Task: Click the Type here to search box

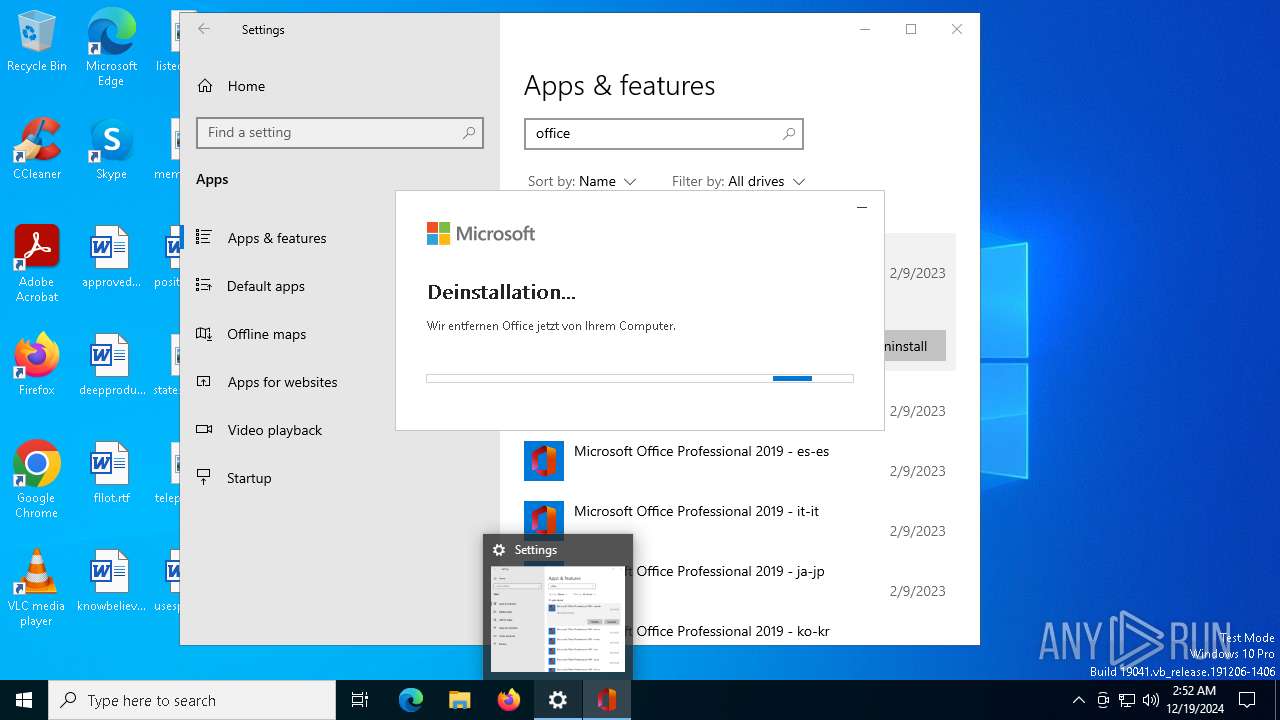Action: [x=192, y=700]
